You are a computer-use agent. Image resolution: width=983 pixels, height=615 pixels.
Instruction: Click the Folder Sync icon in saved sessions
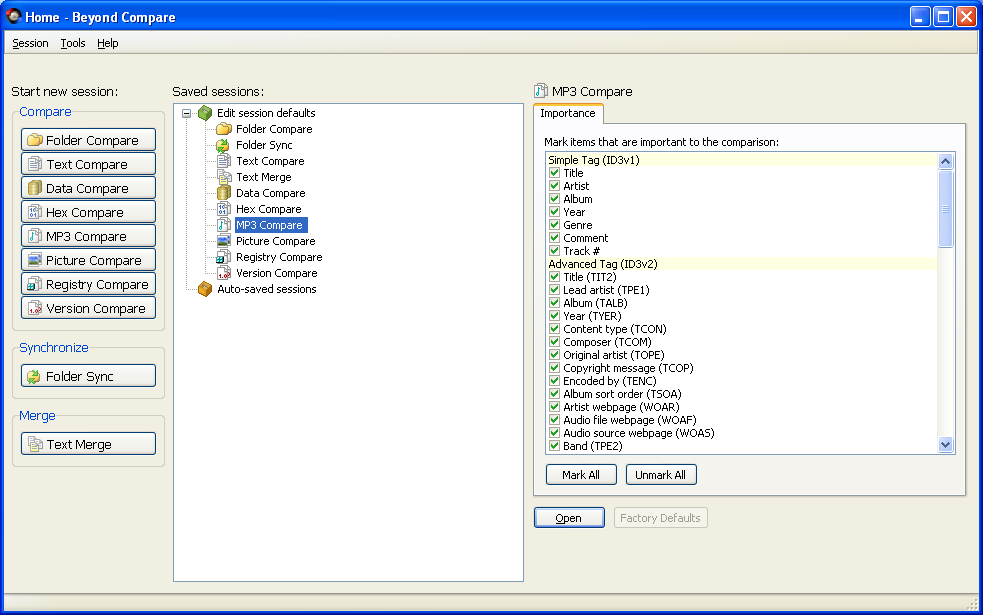point(226,145)
